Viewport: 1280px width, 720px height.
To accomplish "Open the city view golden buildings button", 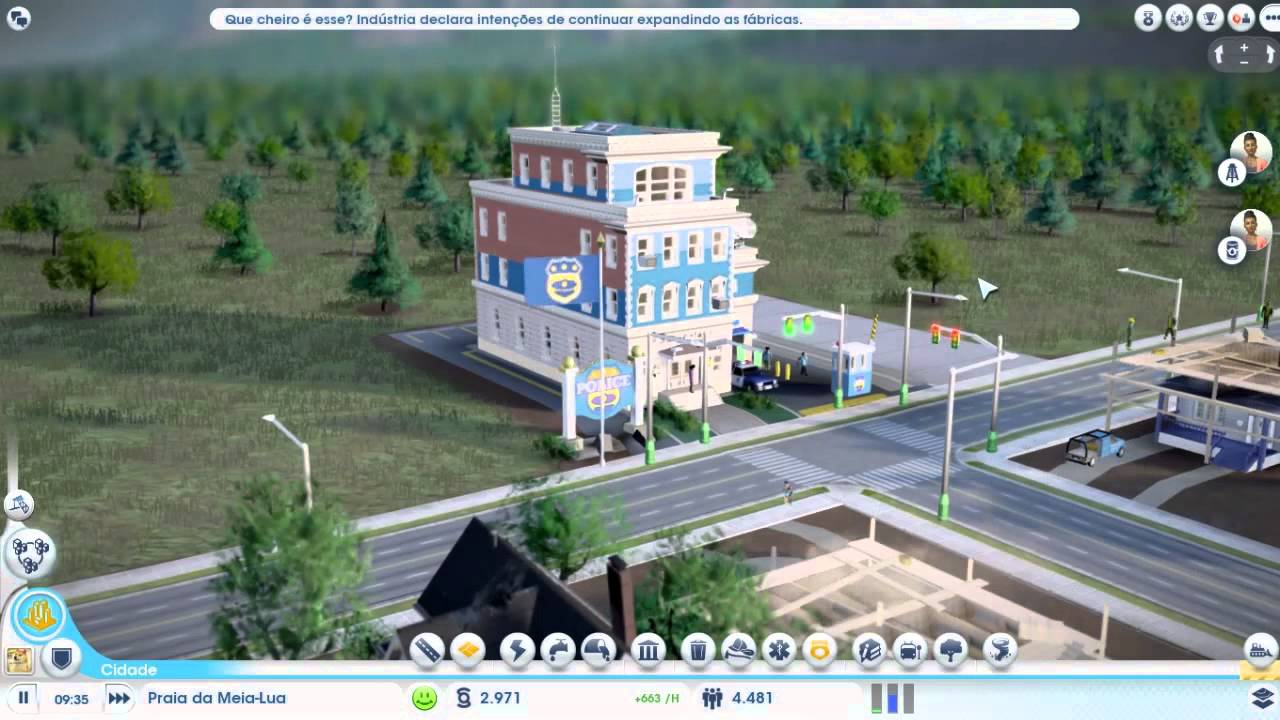I will (38, 616).
